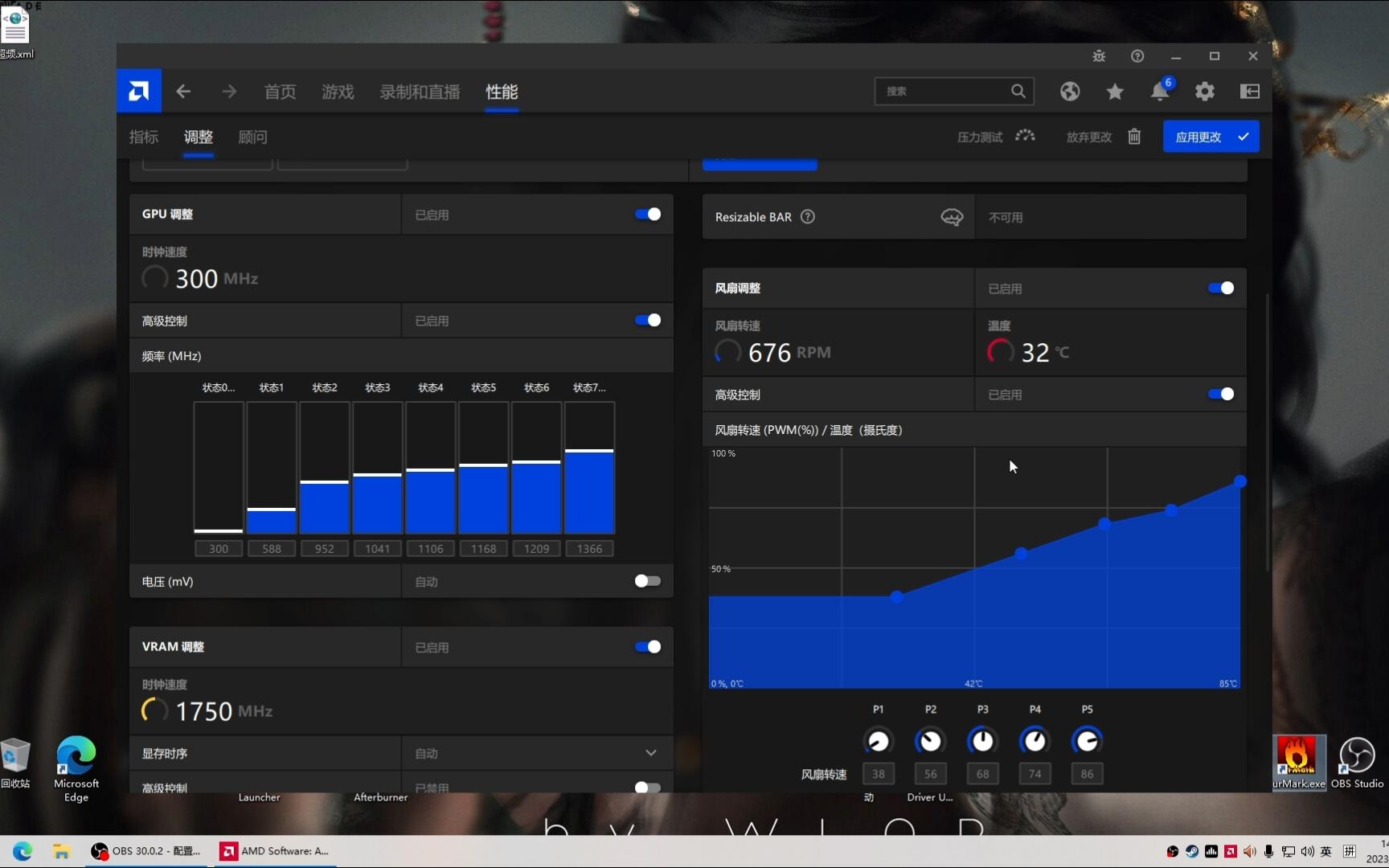The height and width of the screenshot is (868, 1389).
Task: Select the 调整 sub-tab
Action: tap(199, 137)
